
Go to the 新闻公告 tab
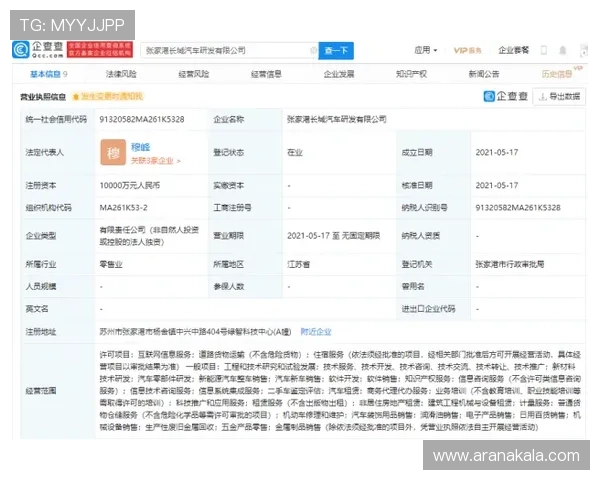484,74
